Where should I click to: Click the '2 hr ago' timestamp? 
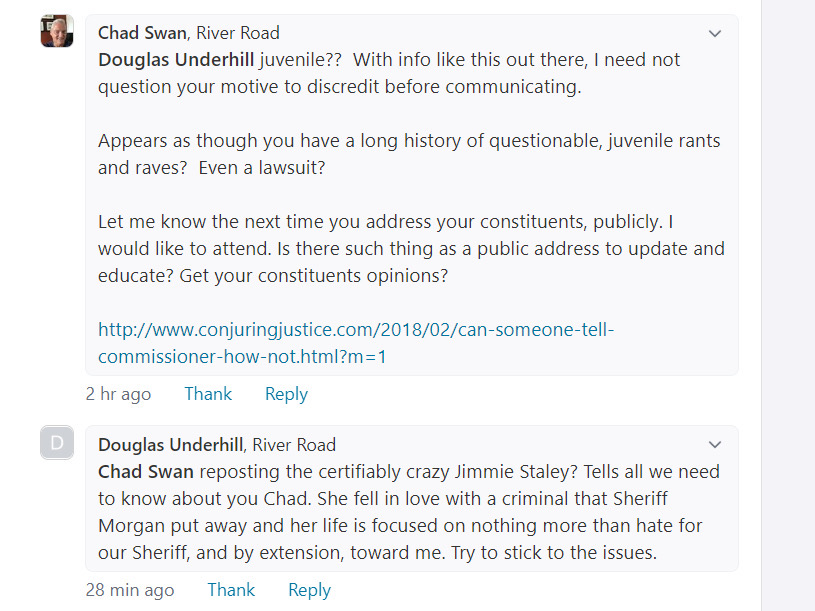pos(118,394)
